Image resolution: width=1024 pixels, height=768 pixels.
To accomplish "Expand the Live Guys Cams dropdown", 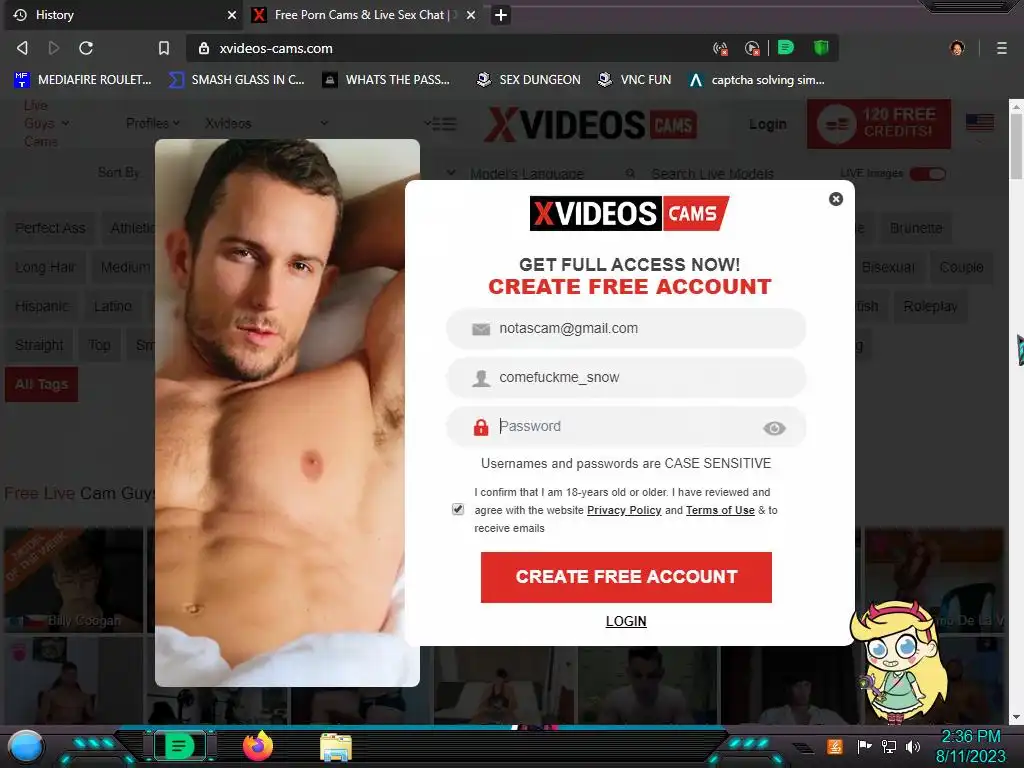I will point(46,123).
